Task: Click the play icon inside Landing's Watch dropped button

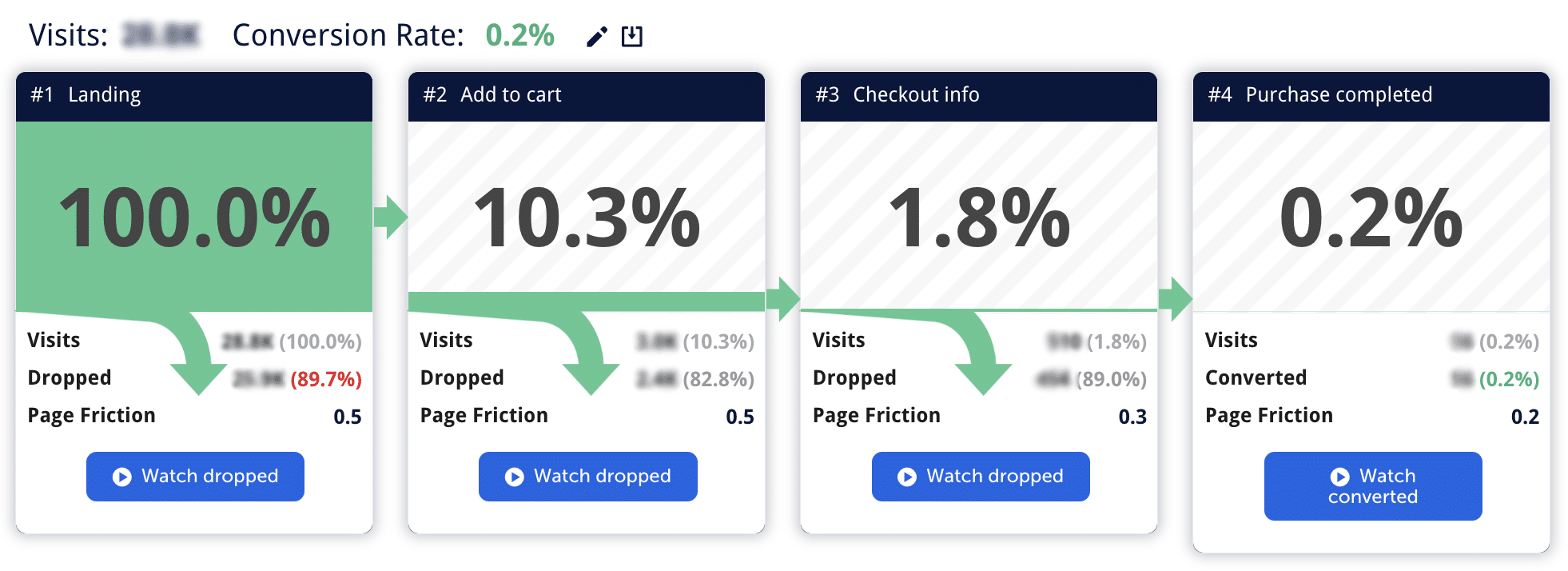Action: click(x=121, y=476)
